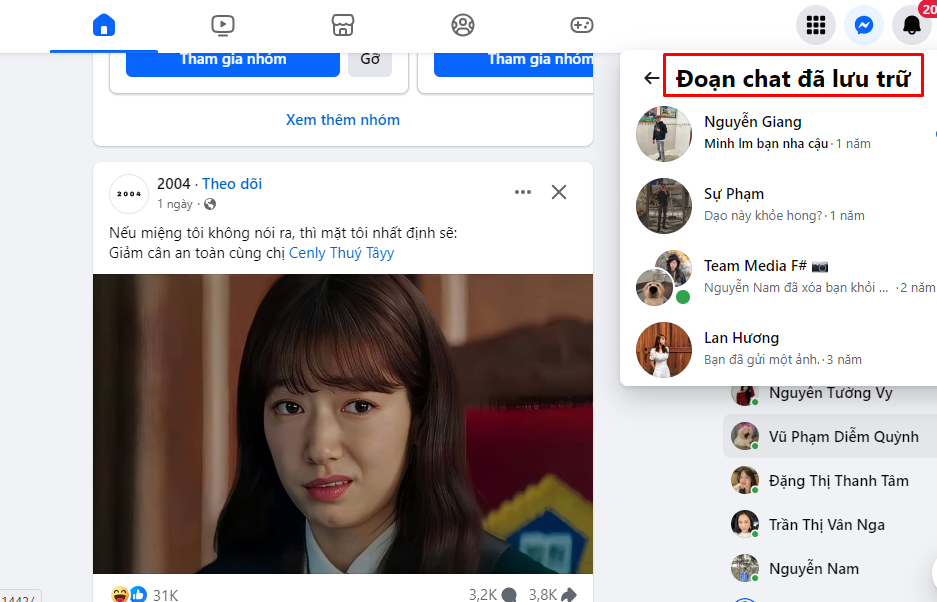This screenshot has height=602, width=937.
Task: Click the haha reaction icon
Action: [x=120, y=594]
